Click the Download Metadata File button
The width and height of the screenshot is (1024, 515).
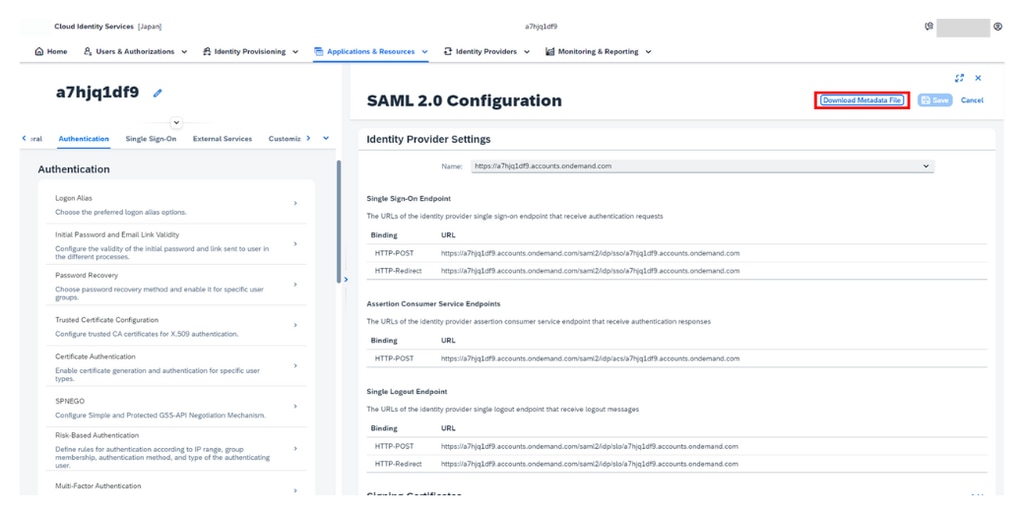(861, 100)
